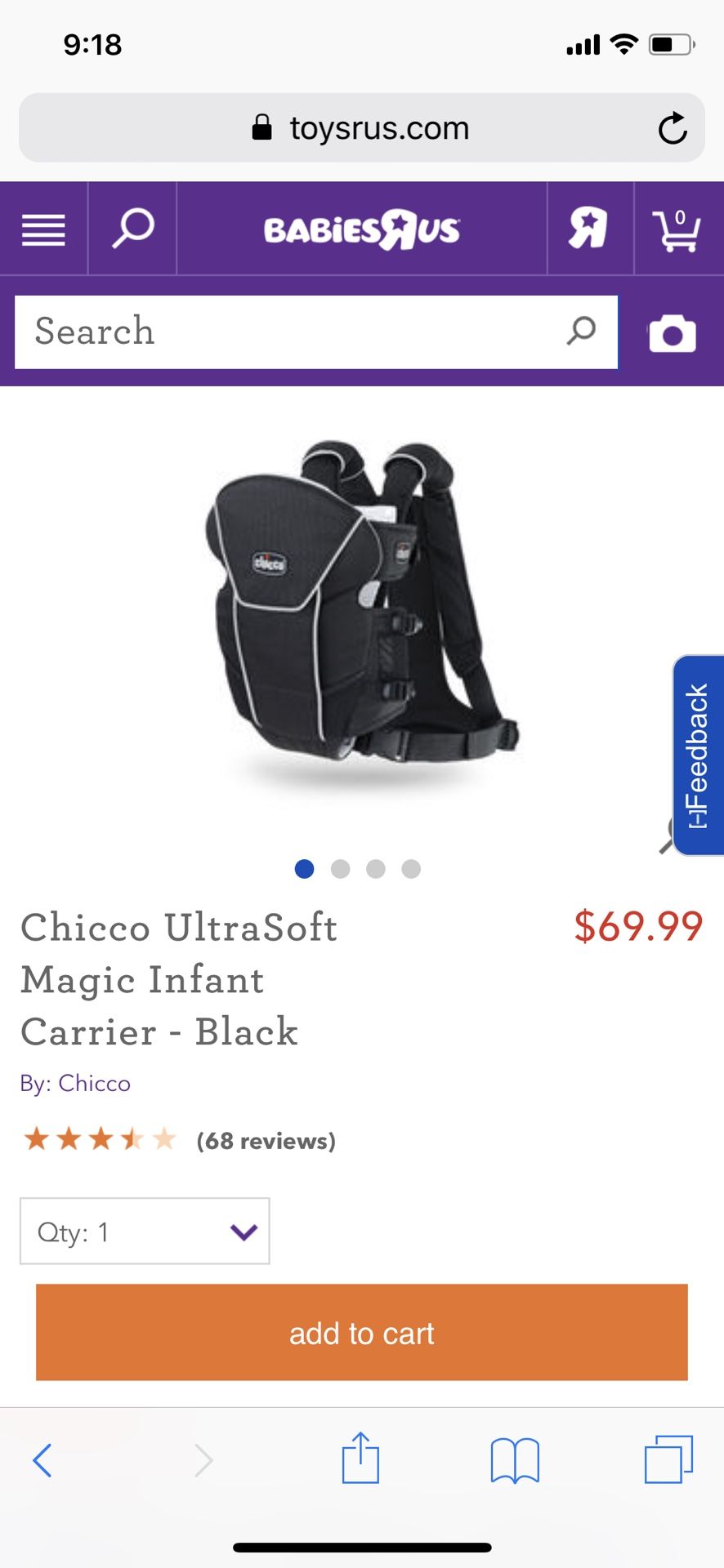
Task: View the shopping cart
Action: pyautogui.click(x=676, y=230)
